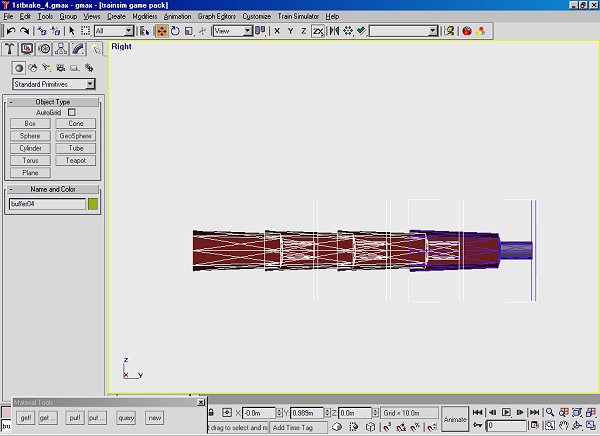Click the Mirror selected objects icon
Viewport: 600px width, 436px height.
click(334, 31)
